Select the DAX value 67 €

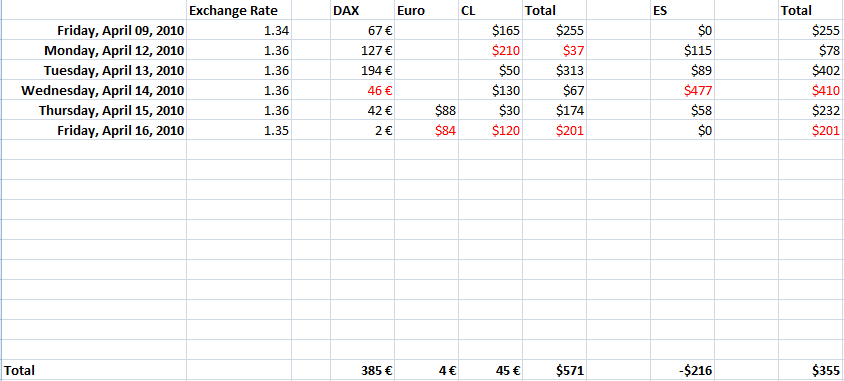(362, 30)
